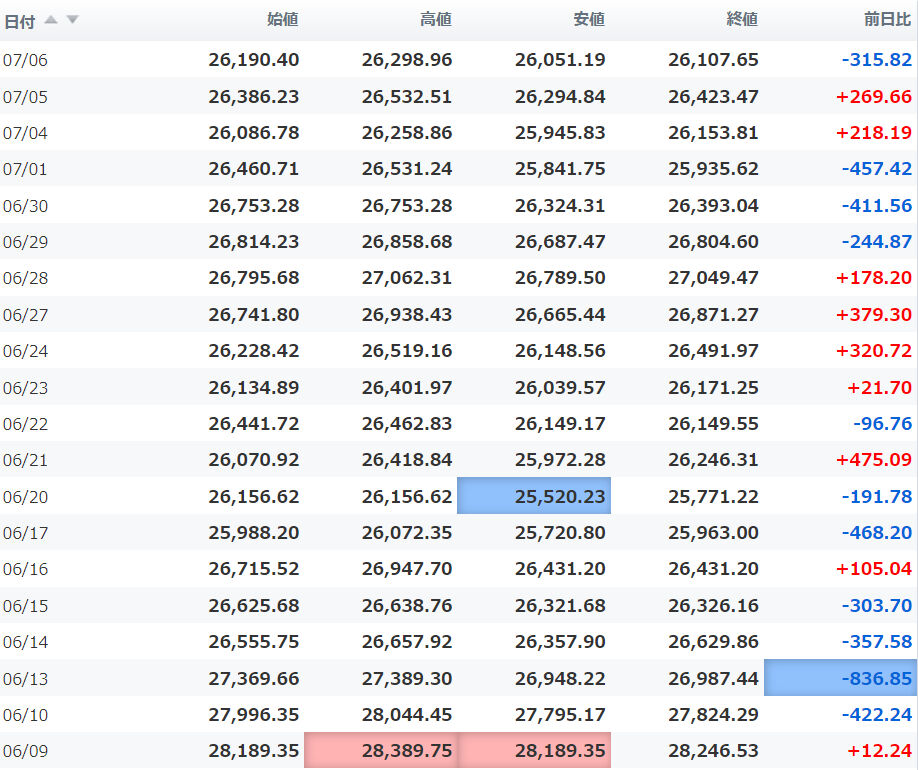Select the change value -315.82

pos(876,60)
